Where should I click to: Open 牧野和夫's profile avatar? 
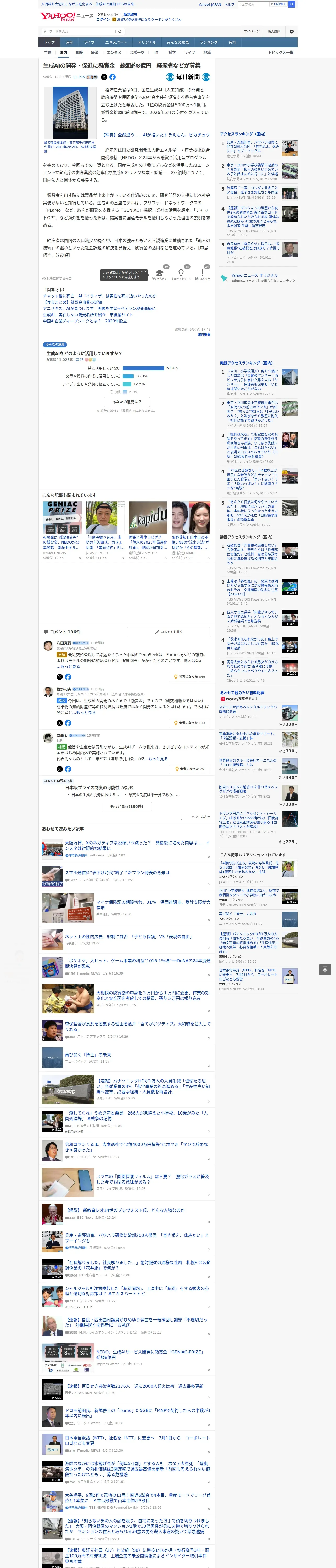48,691
